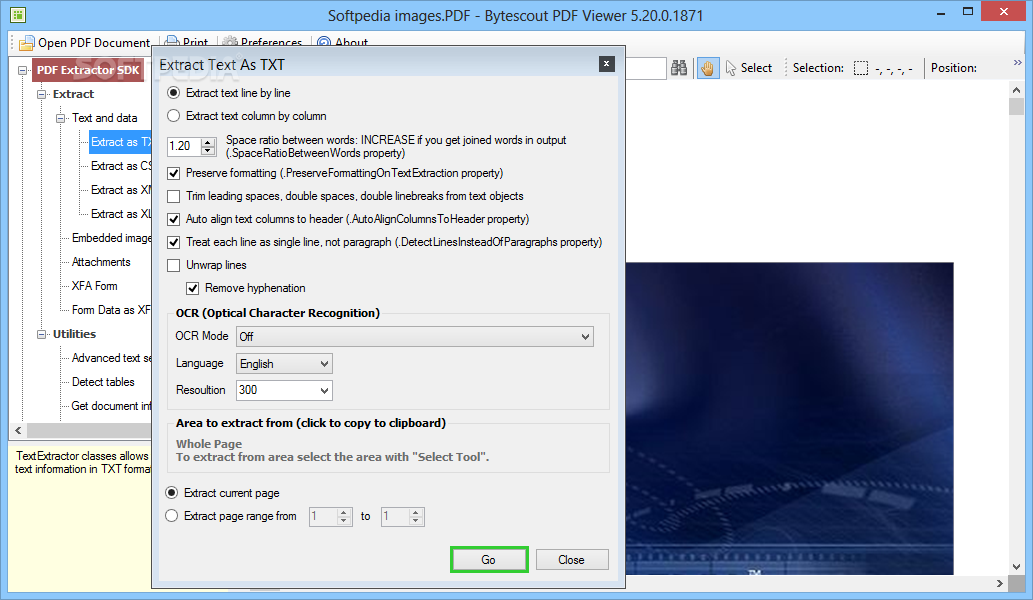The image size is (1033, 600).
Task: Open the About toolbar item
Action: coord(343,42)
